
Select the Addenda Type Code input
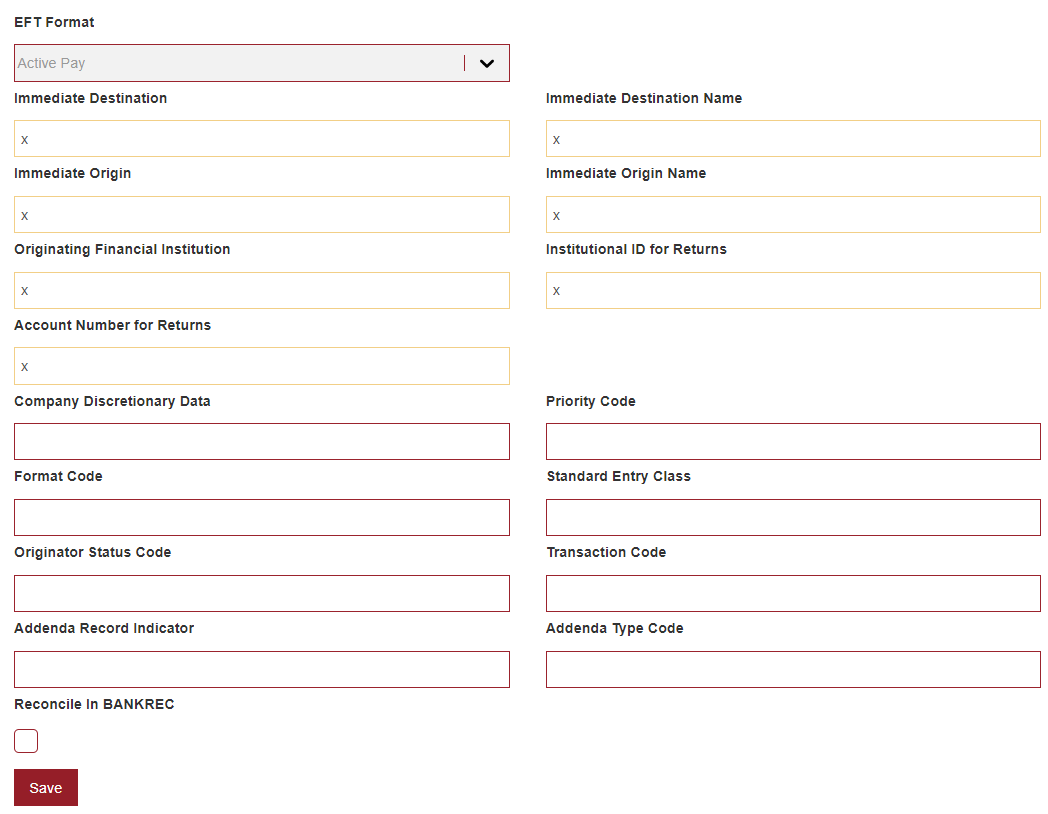(x=793, y=670)
